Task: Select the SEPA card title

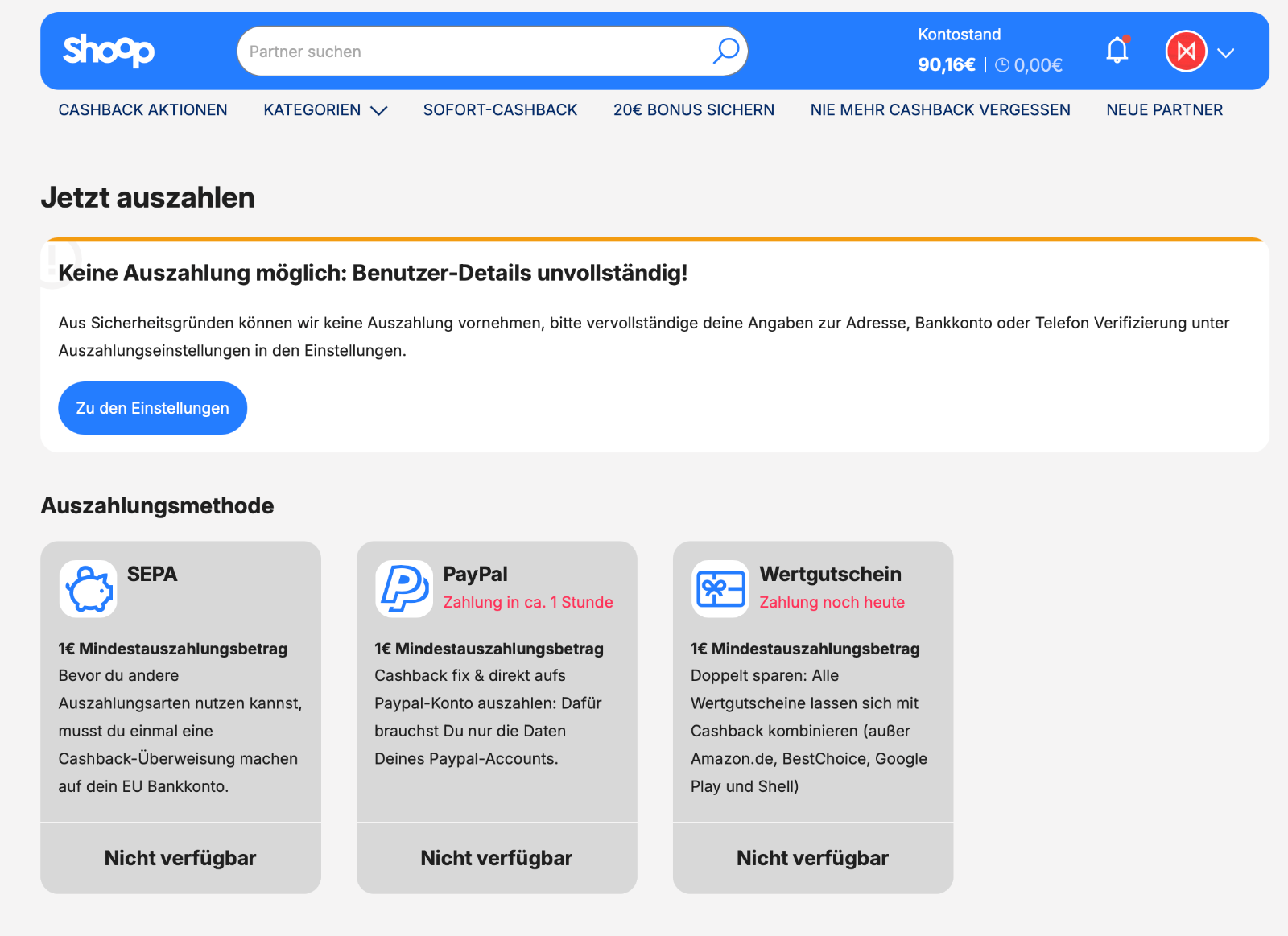Action: point(152,574)
